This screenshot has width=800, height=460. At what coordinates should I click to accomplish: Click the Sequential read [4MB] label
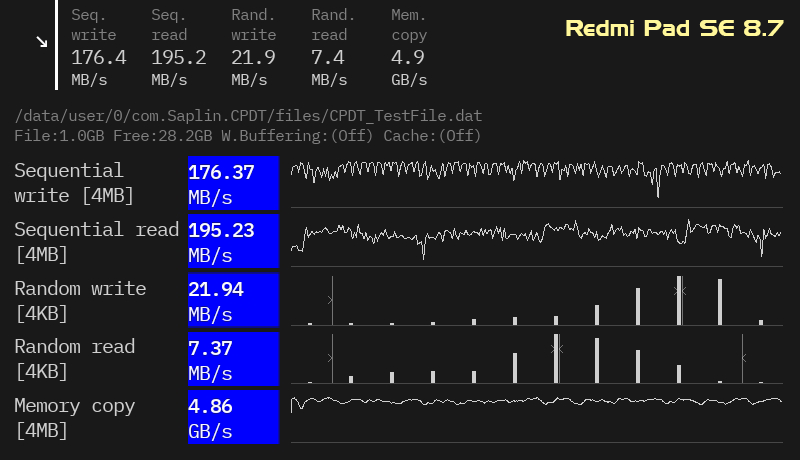[x=96, y=242]
